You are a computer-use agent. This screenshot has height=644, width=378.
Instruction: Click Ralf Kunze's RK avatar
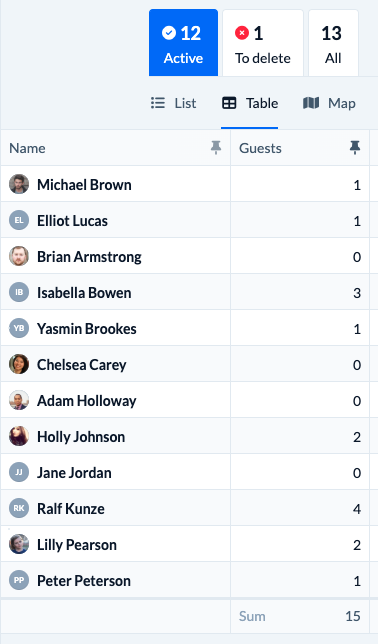[19, 508]
